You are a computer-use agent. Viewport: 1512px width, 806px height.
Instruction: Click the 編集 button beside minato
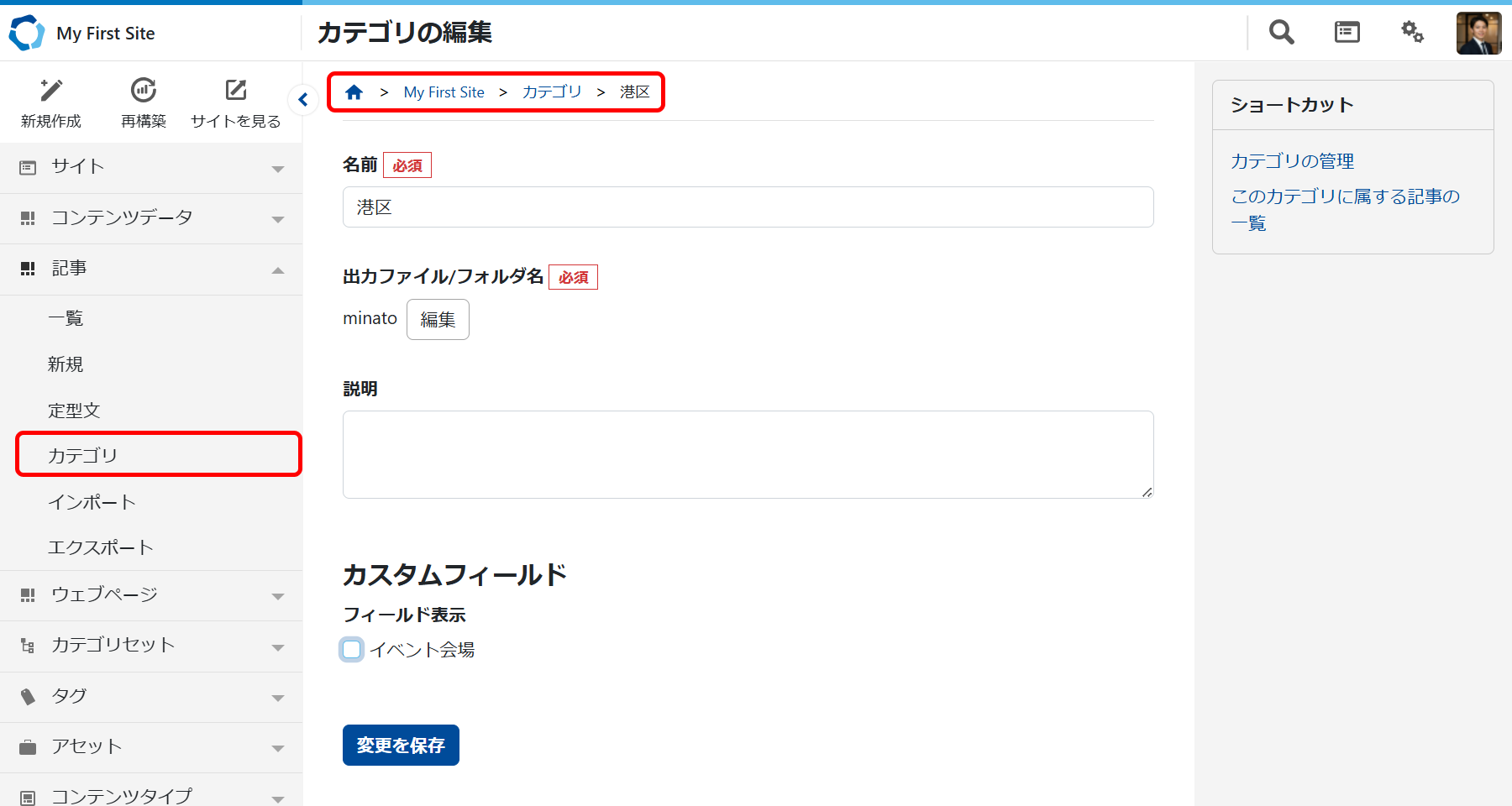click(x=438, y=320)
